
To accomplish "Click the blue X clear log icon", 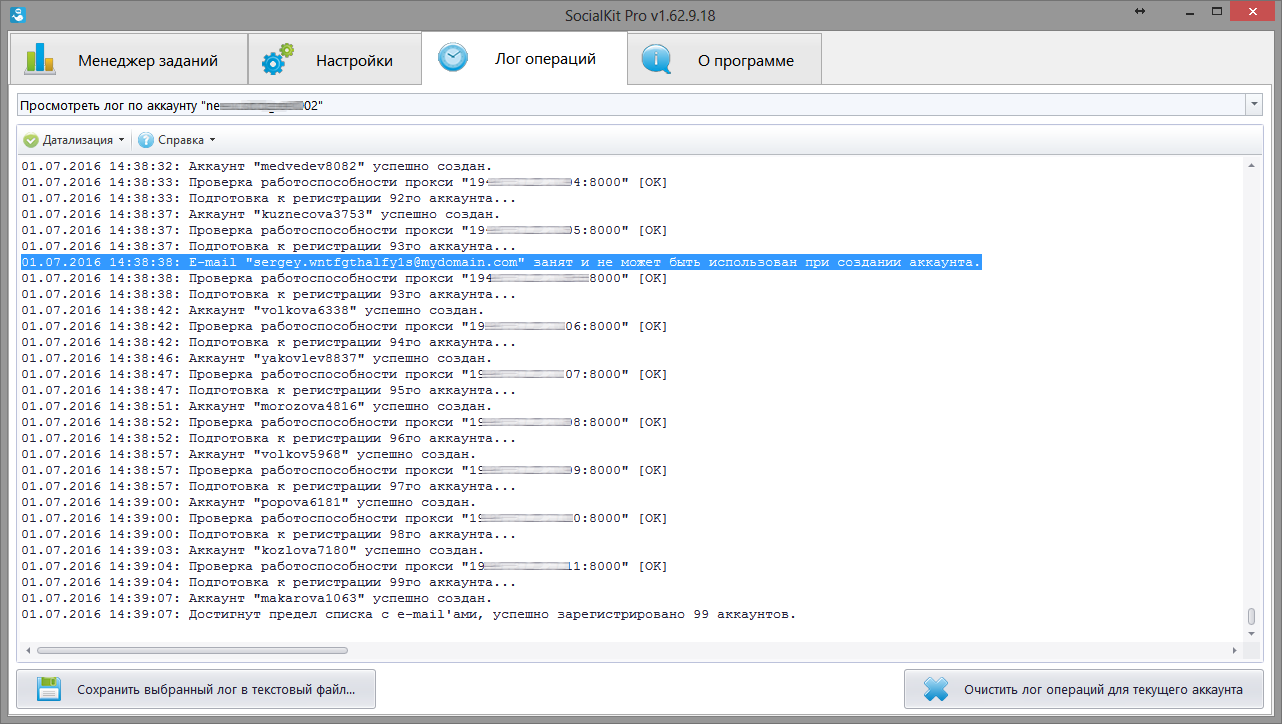I will pos(936,689).
